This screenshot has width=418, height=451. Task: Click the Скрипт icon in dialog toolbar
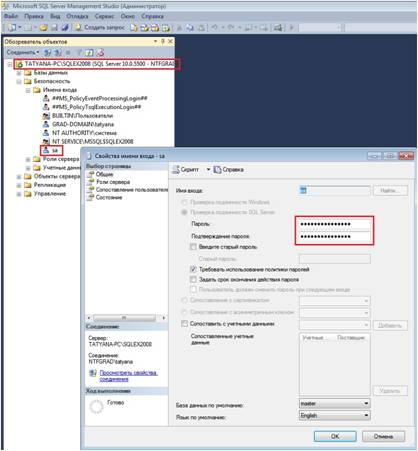click(x=176, y=170)
